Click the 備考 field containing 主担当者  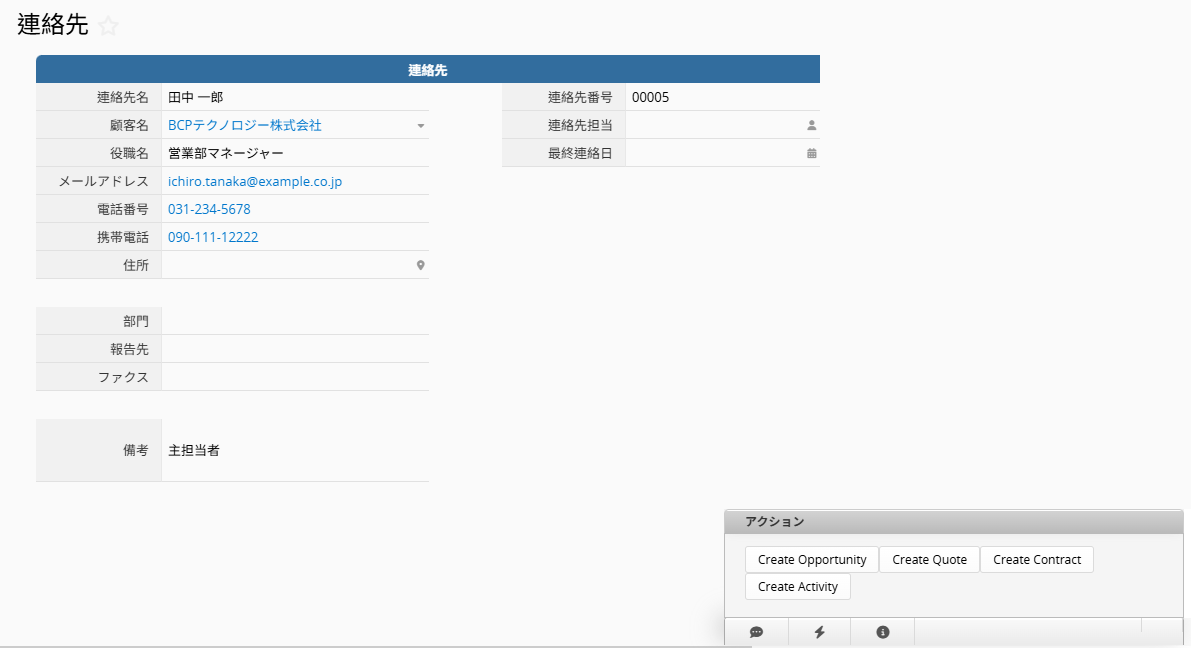(x=294, y=450)
